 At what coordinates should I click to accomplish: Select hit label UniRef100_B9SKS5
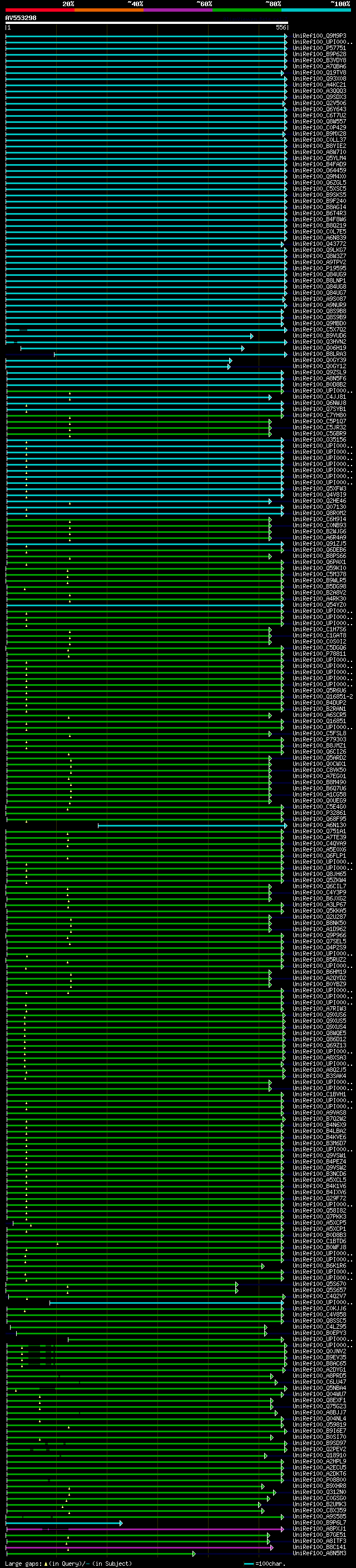pyautogui.click(x=319, y=195)
